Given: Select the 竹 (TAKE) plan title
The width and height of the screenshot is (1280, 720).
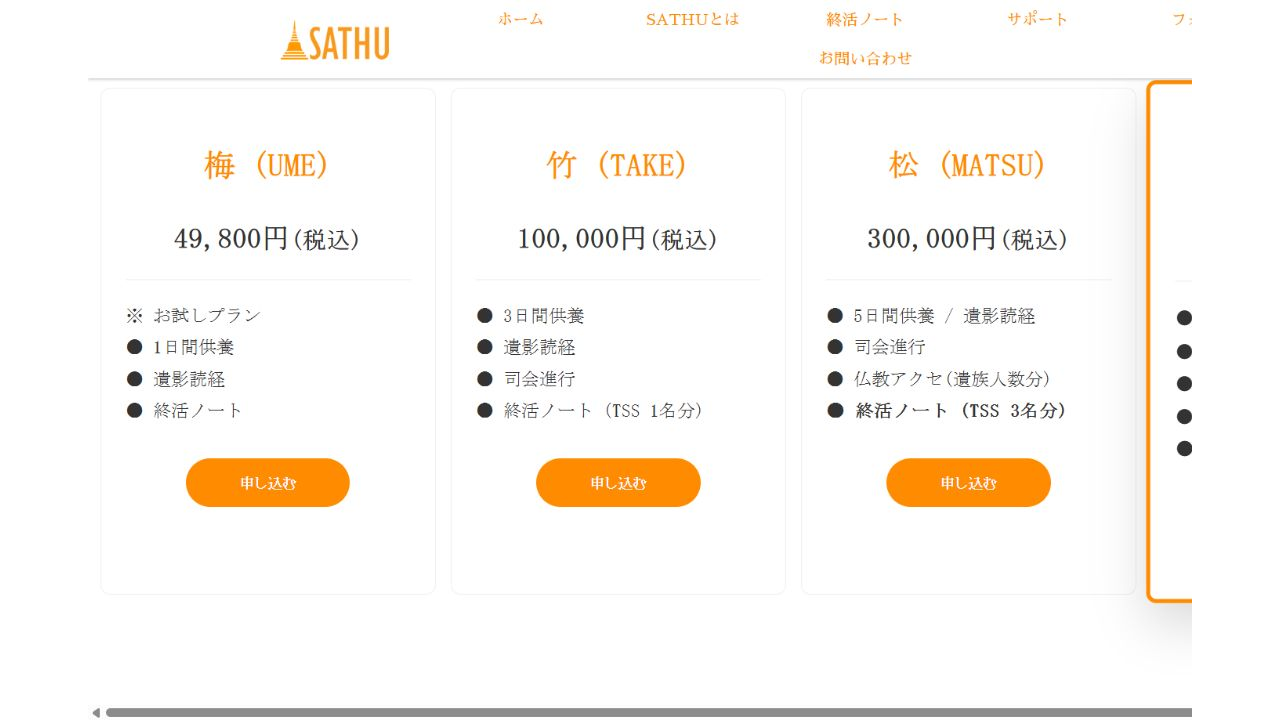Looking at the screenshot, I should coord(618,165).
